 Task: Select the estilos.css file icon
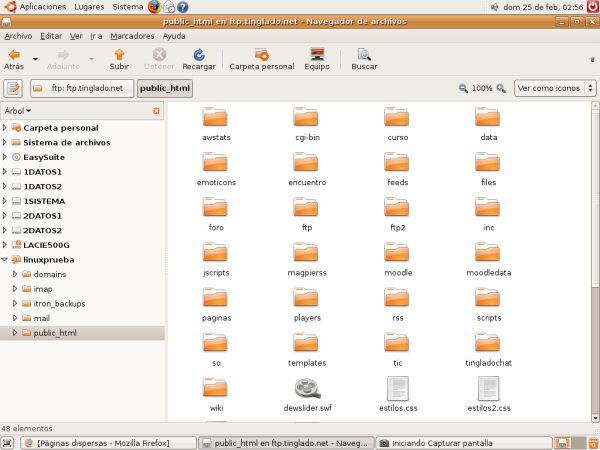click(398, 388)
